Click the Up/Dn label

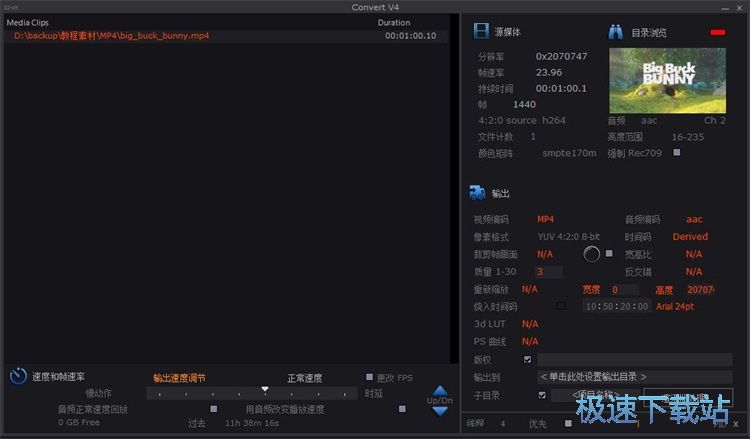tap(440, 400)
